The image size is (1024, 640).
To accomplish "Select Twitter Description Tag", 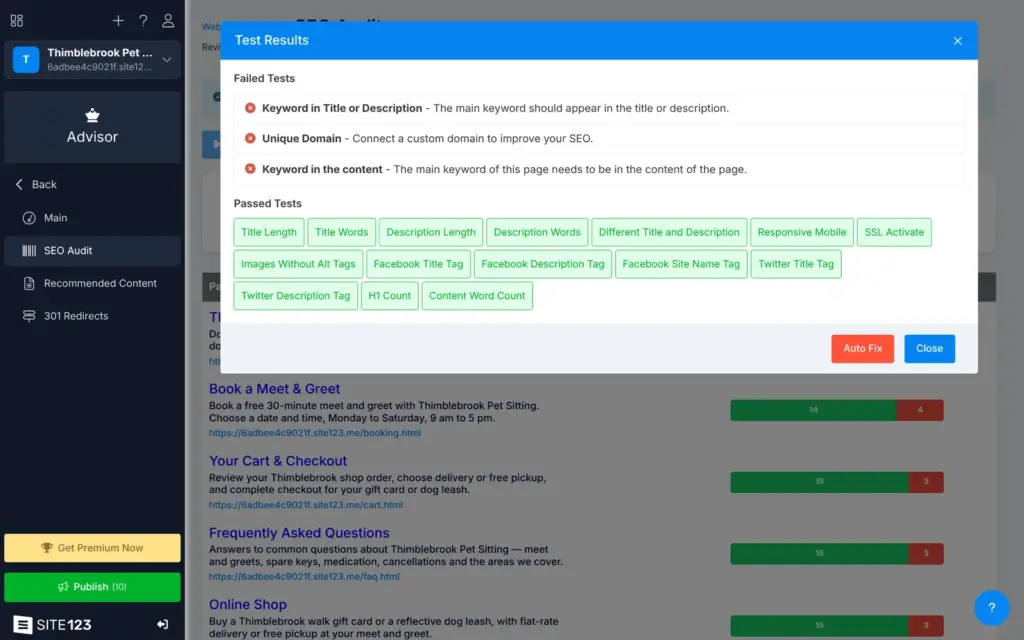I will point(295,295).
